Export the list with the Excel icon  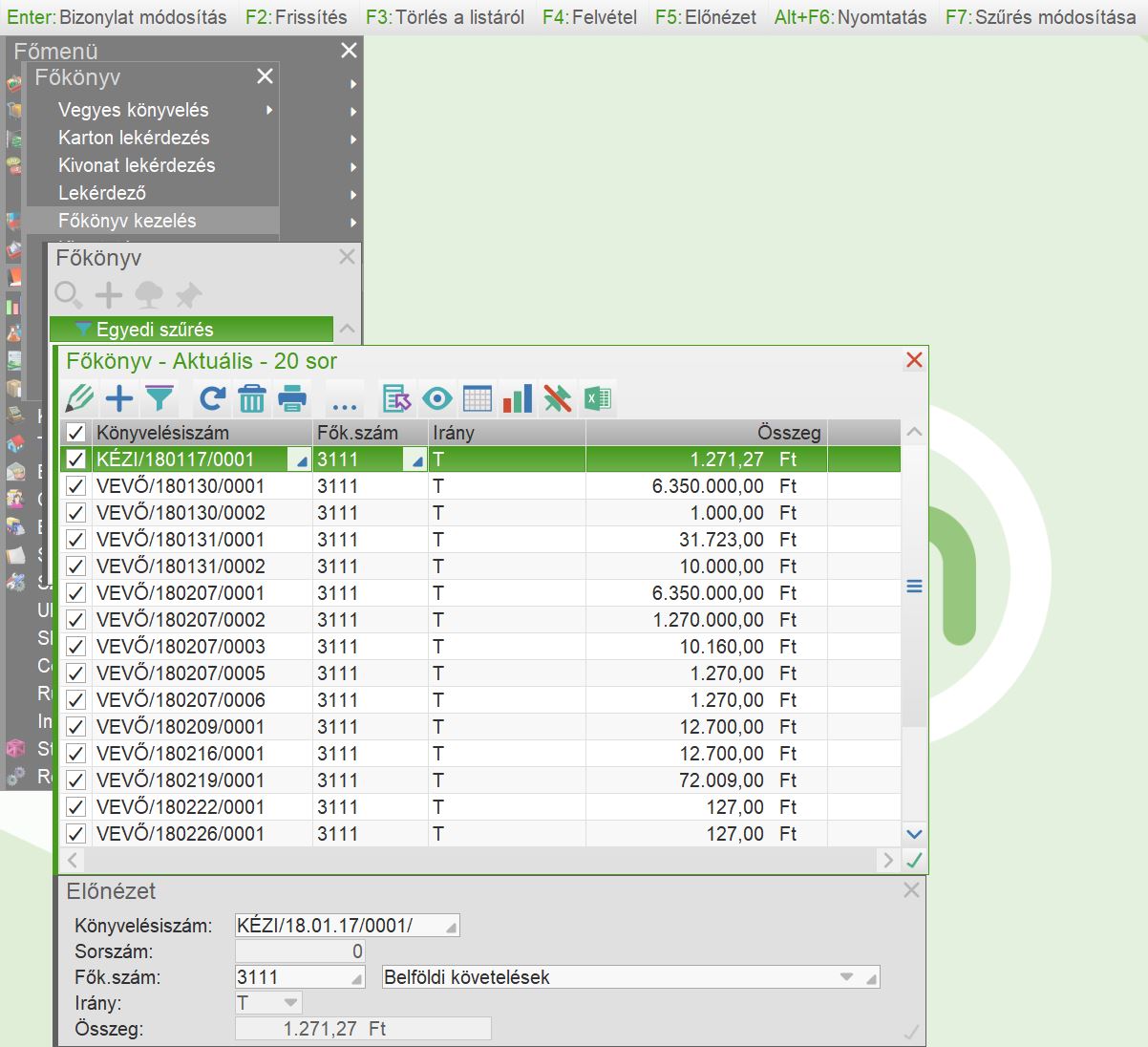coord(598,397)
